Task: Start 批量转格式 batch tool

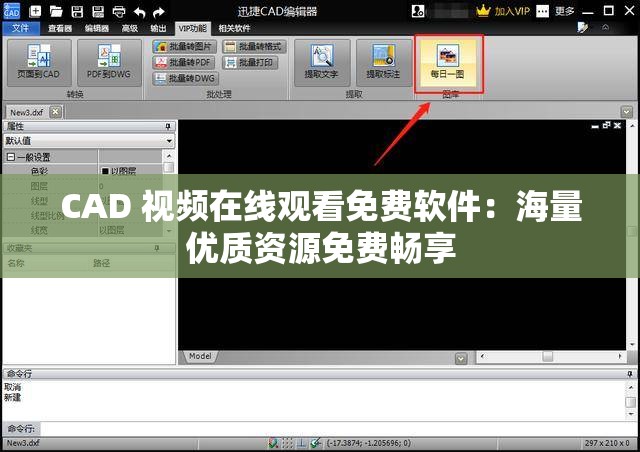Action: point(254,47)
